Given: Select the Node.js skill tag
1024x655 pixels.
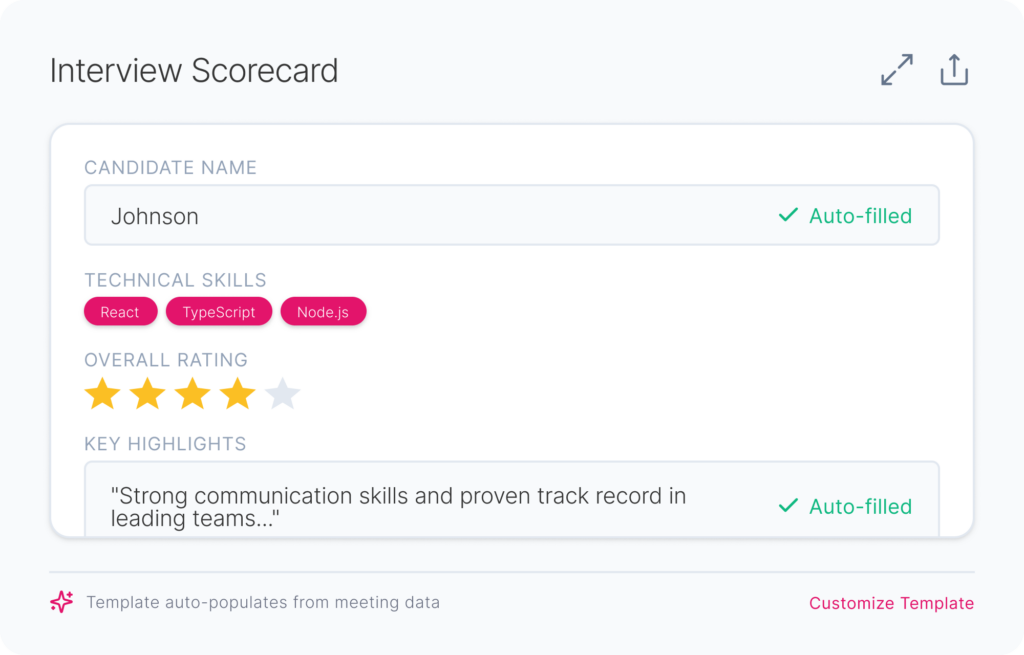Looking at the screenshot, I should pos(323,312).
